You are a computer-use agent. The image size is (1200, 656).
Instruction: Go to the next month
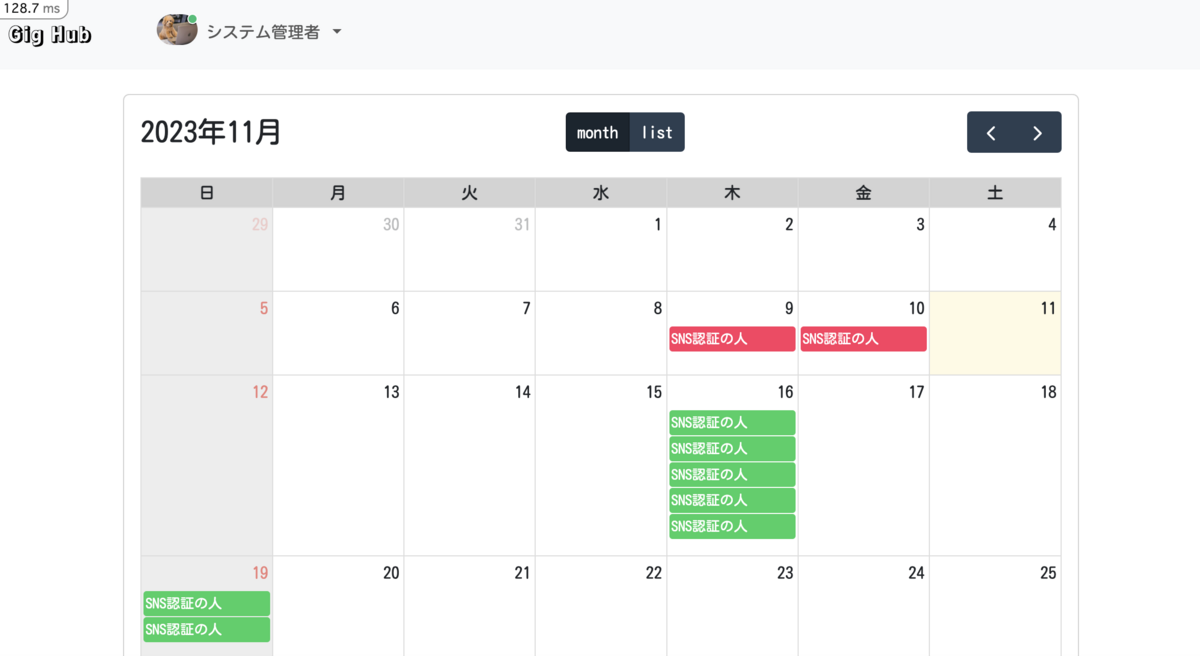coord(1038,132)
